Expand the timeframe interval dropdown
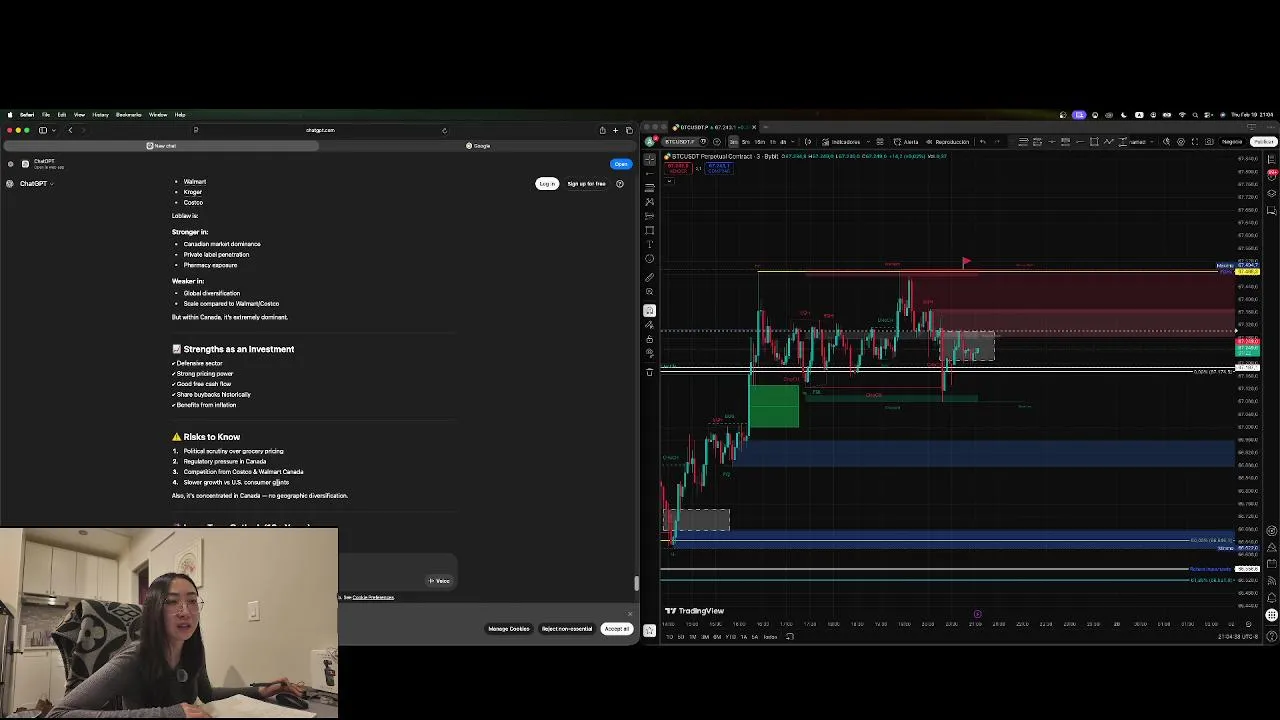The image size is (1280, 720). pyautogui.click(x=793, y=142)
